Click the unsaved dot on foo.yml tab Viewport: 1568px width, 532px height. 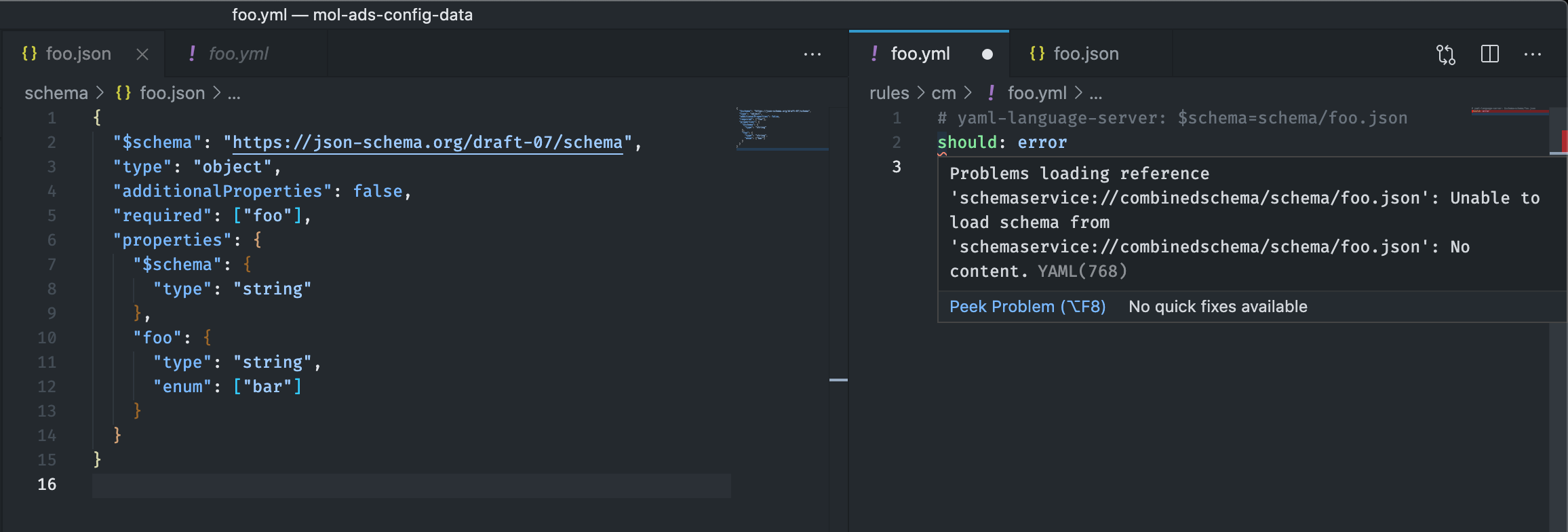[x=987, y=54]
